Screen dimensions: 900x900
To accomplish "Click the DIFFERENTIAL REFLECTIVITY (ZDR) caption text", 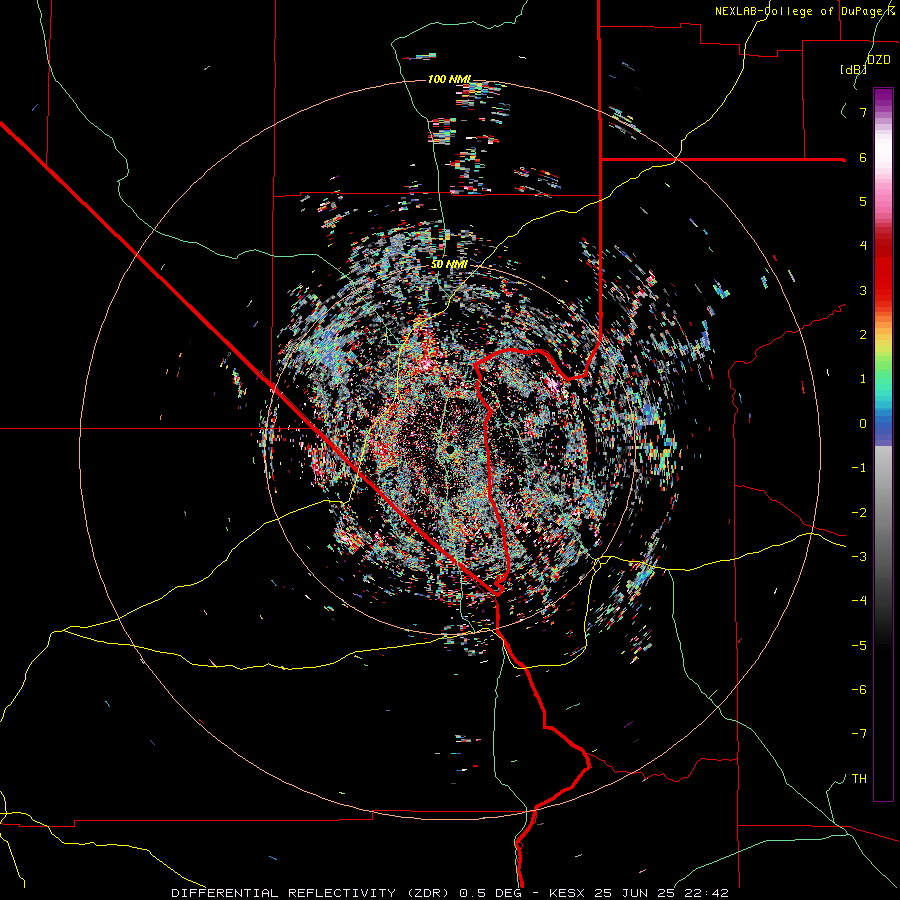I will 312,893.
